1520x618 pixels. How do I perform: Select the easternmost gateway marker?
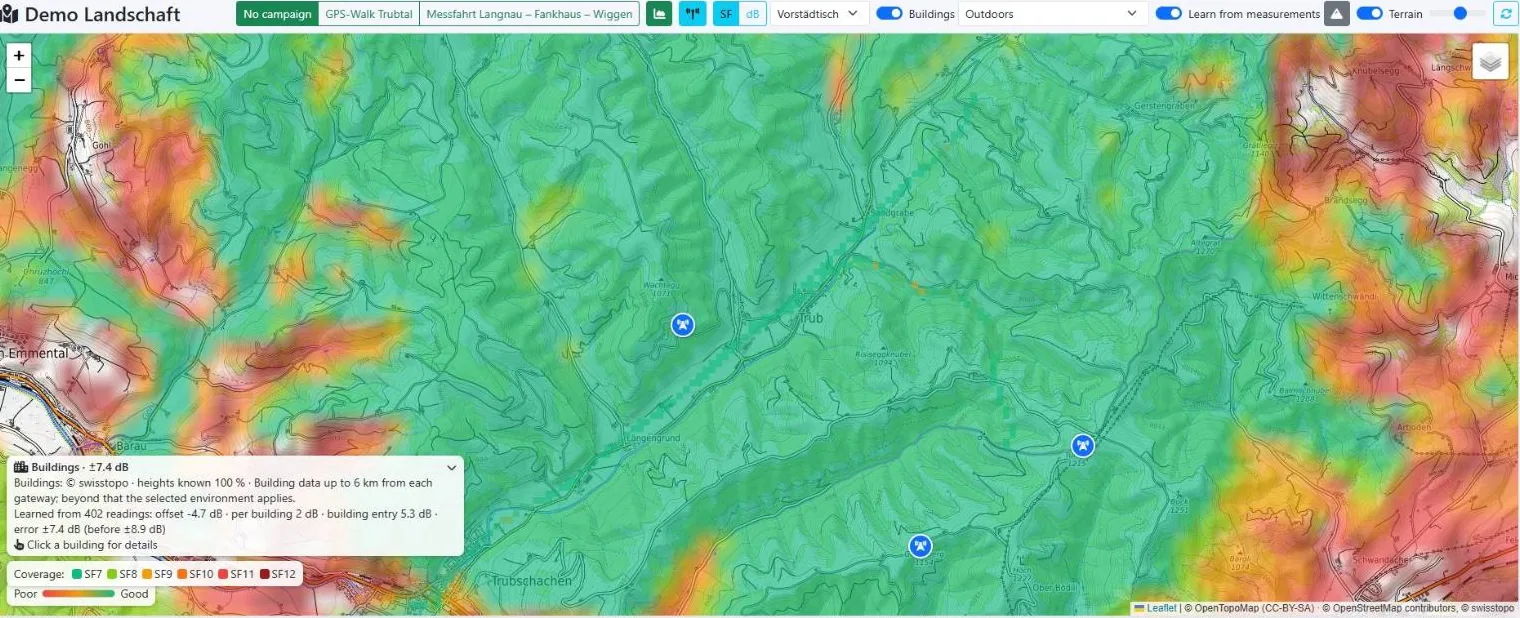click(x=1082, y=445)
